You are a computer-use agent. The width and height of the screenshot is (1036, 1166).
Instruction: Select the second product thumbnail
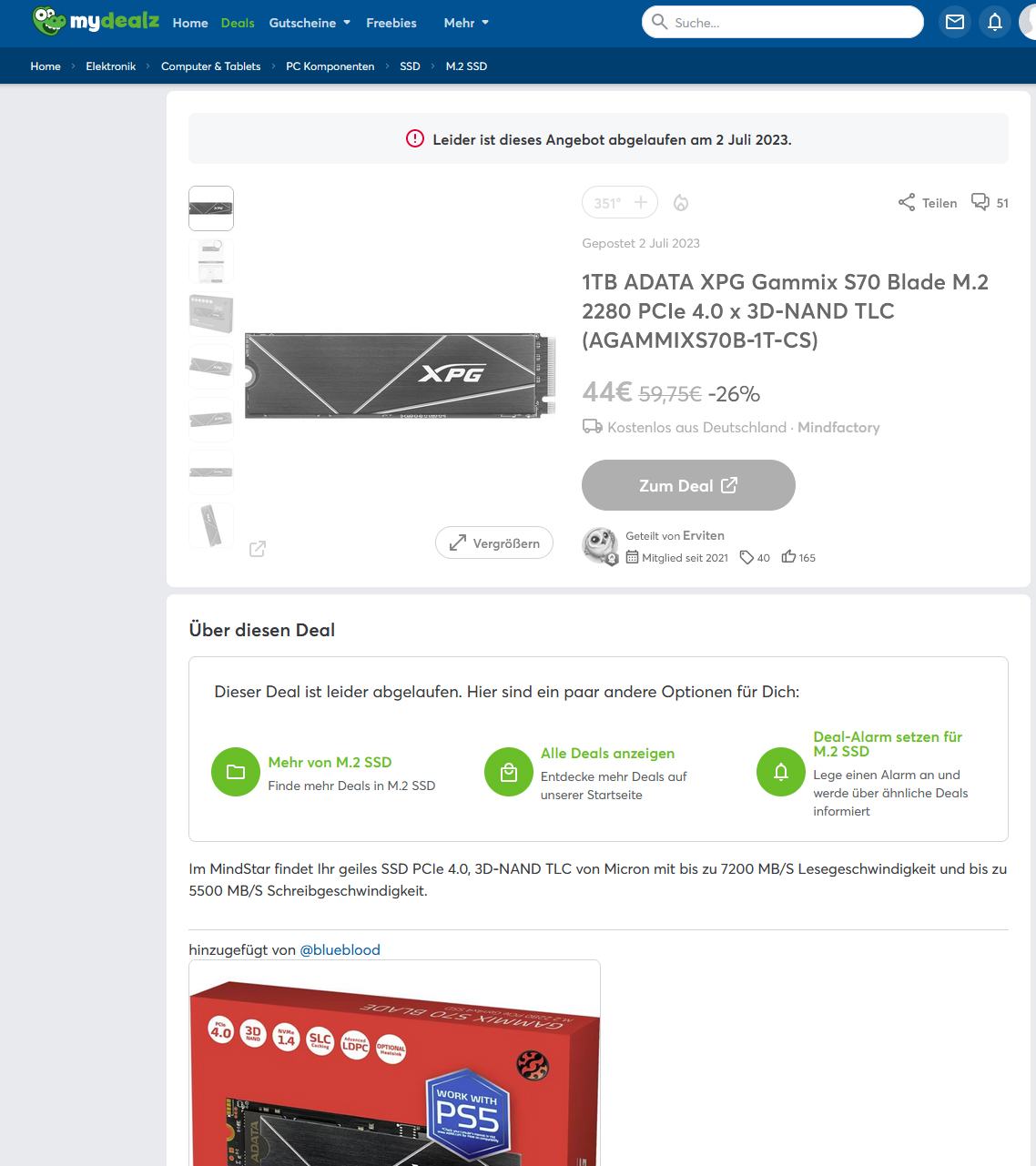211,260
